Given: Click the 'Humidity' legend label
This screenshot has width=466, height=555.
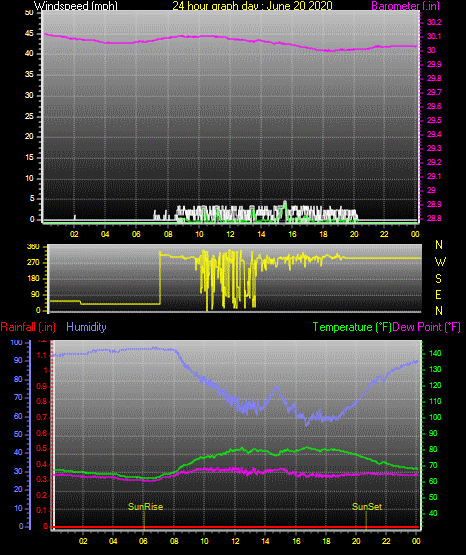Looking at the screenshot, I should (x=86, y=327).
